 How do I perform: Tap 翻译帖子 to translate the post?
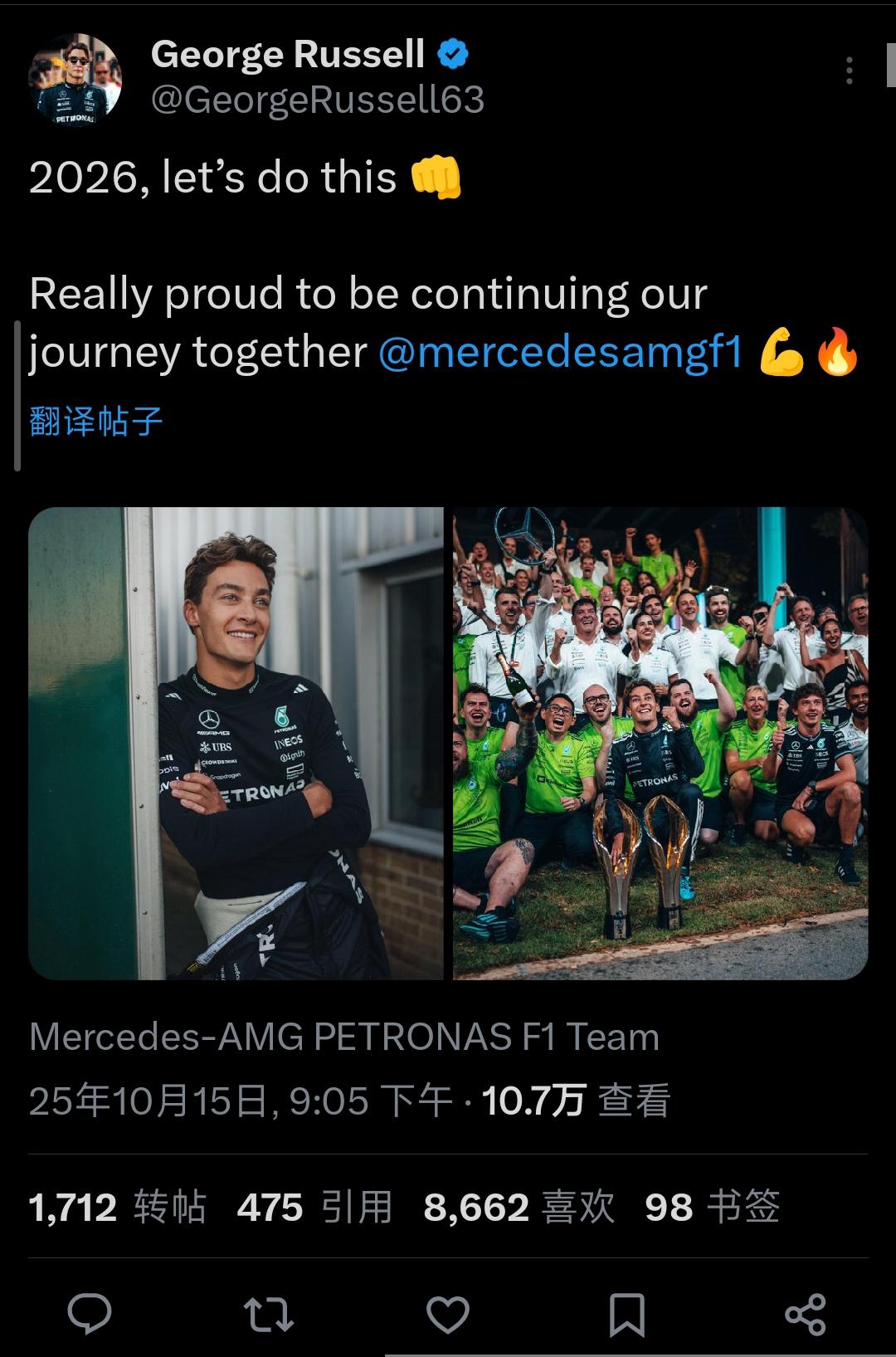click(x=95, y=421)
